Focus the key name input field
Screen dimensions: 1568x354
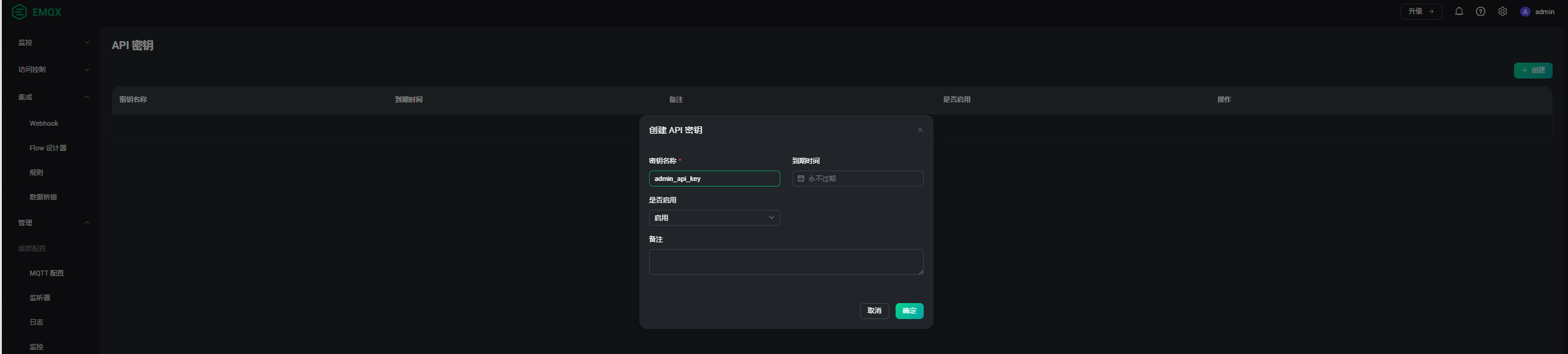tap(714, 179)
